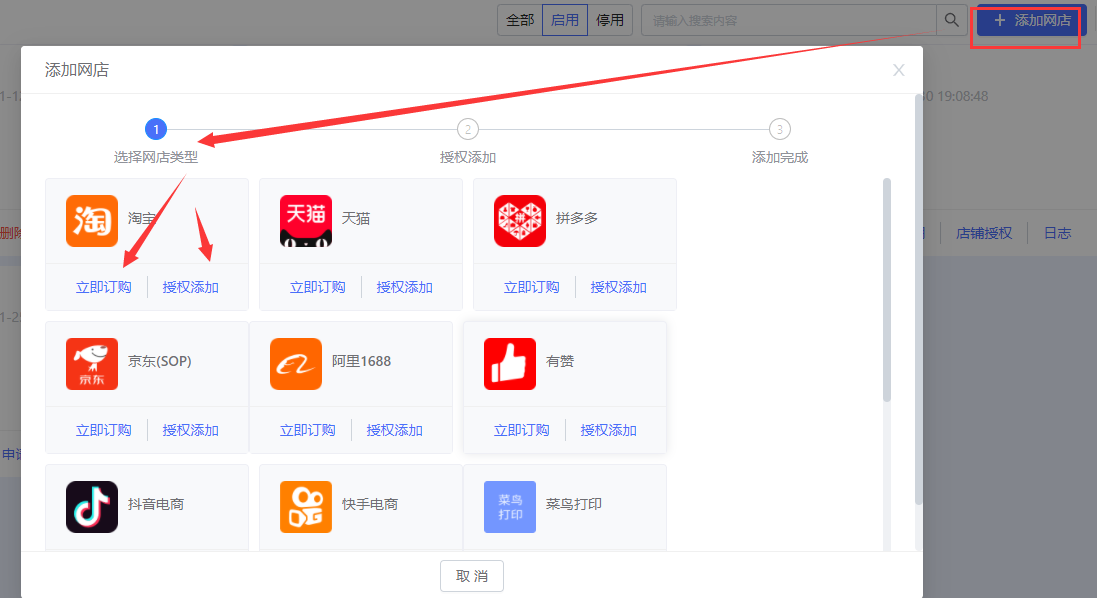Click the search content input field
Viewport: 1097px width, 598px height.
(789, 20)
